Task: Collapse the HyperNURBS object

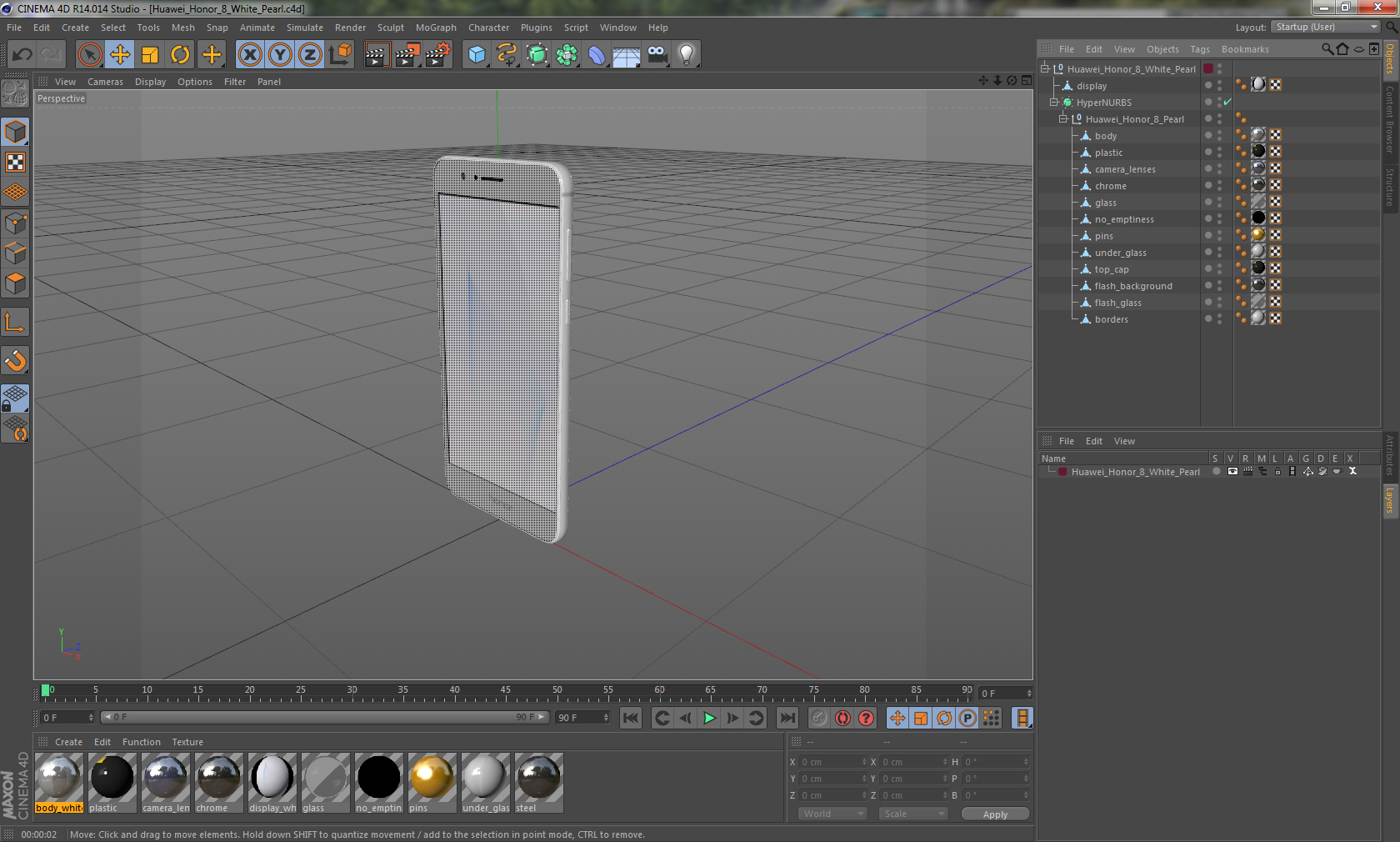Action: coord(1054,103)
